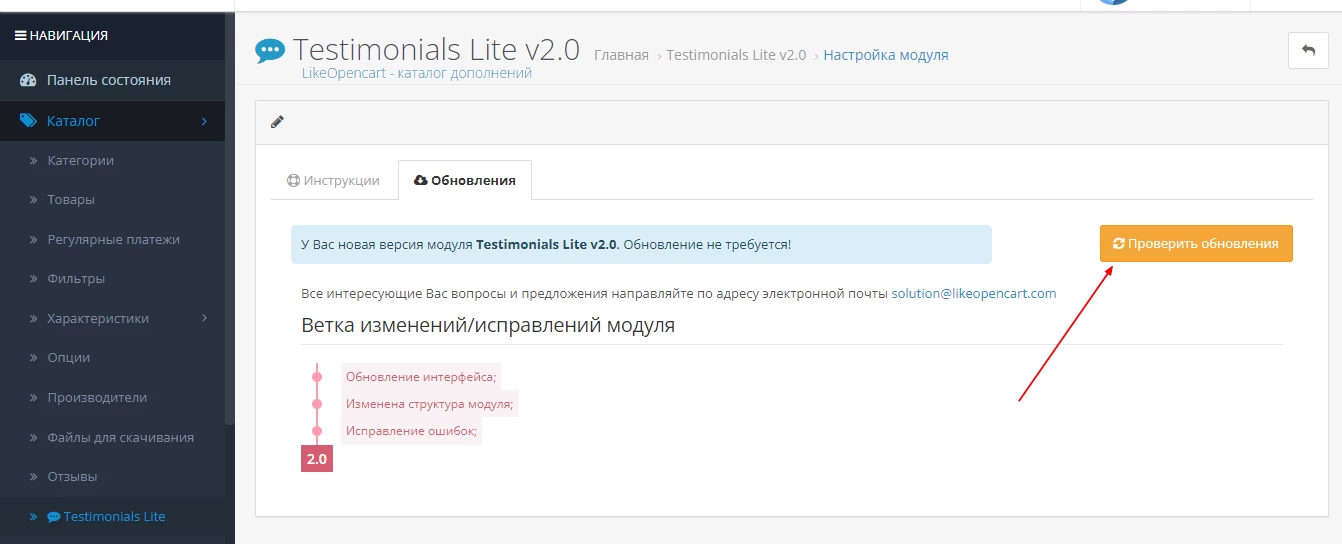
Task: Click the pencil edit icon in panel header
Action: (x=277, y=122)
